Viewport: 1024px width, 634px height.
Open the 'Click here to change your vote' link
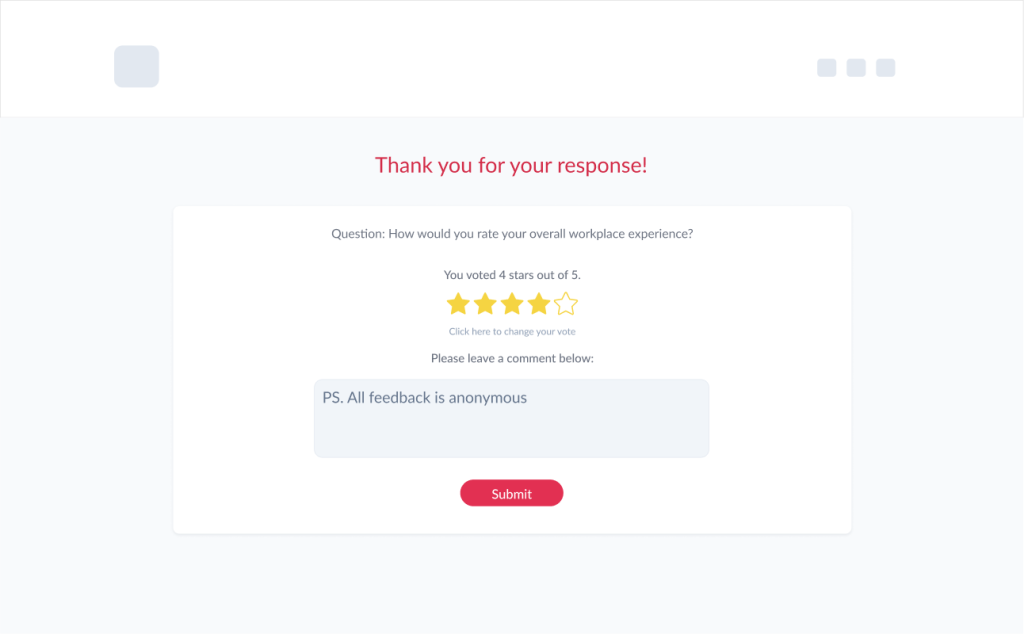511,331
